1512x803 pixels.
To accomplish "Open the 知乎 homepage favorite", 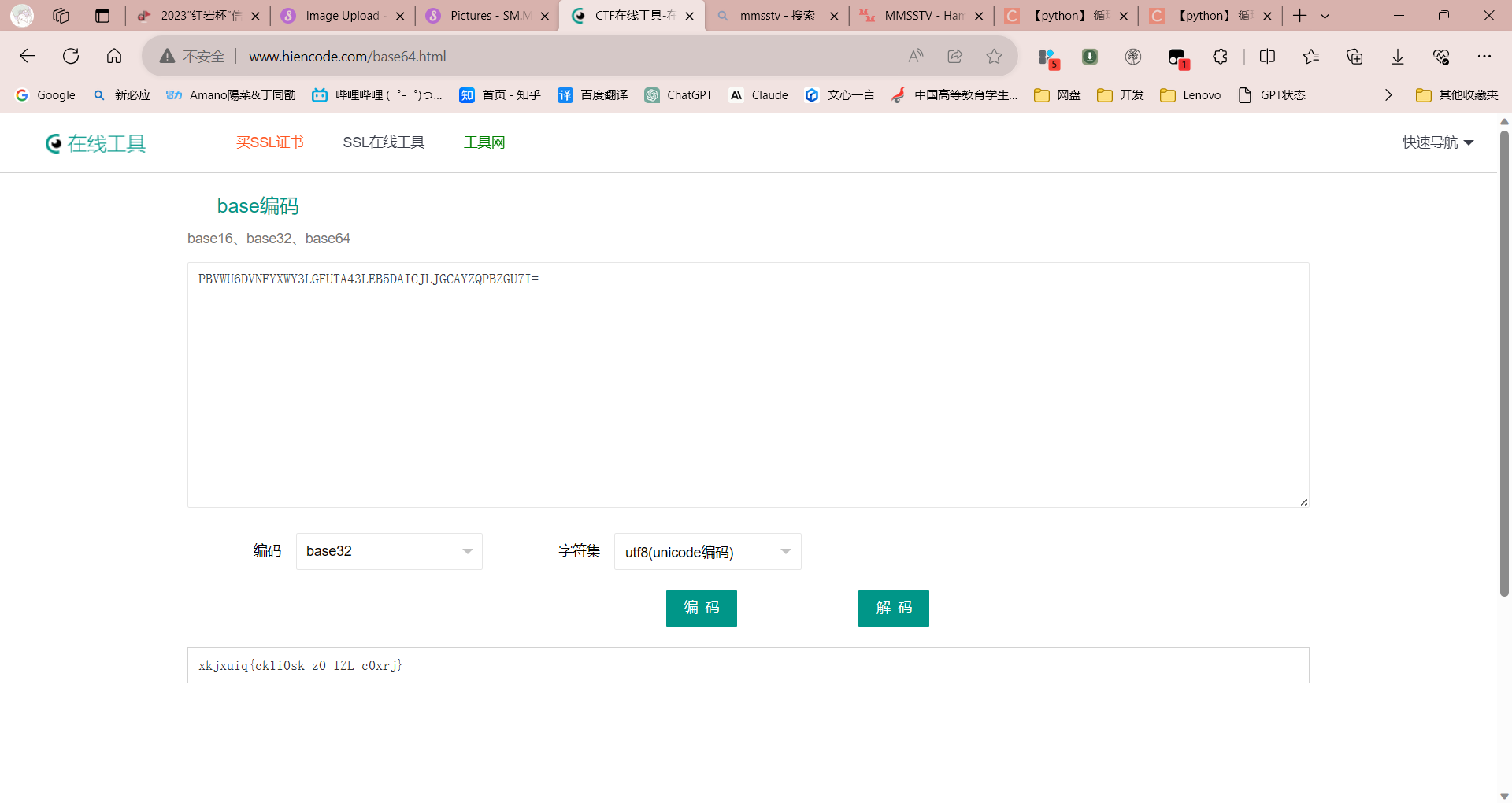I will 499,94.
